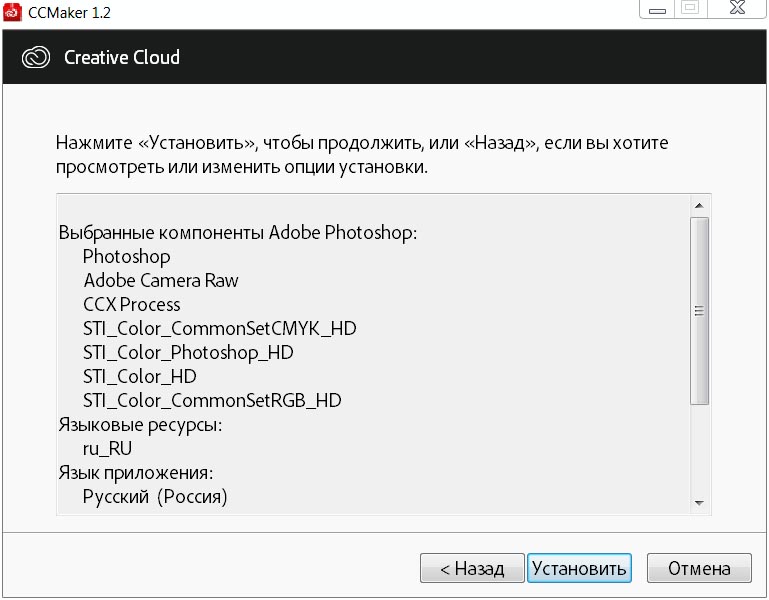Click the scrollbar down arrow

[699, 503]
